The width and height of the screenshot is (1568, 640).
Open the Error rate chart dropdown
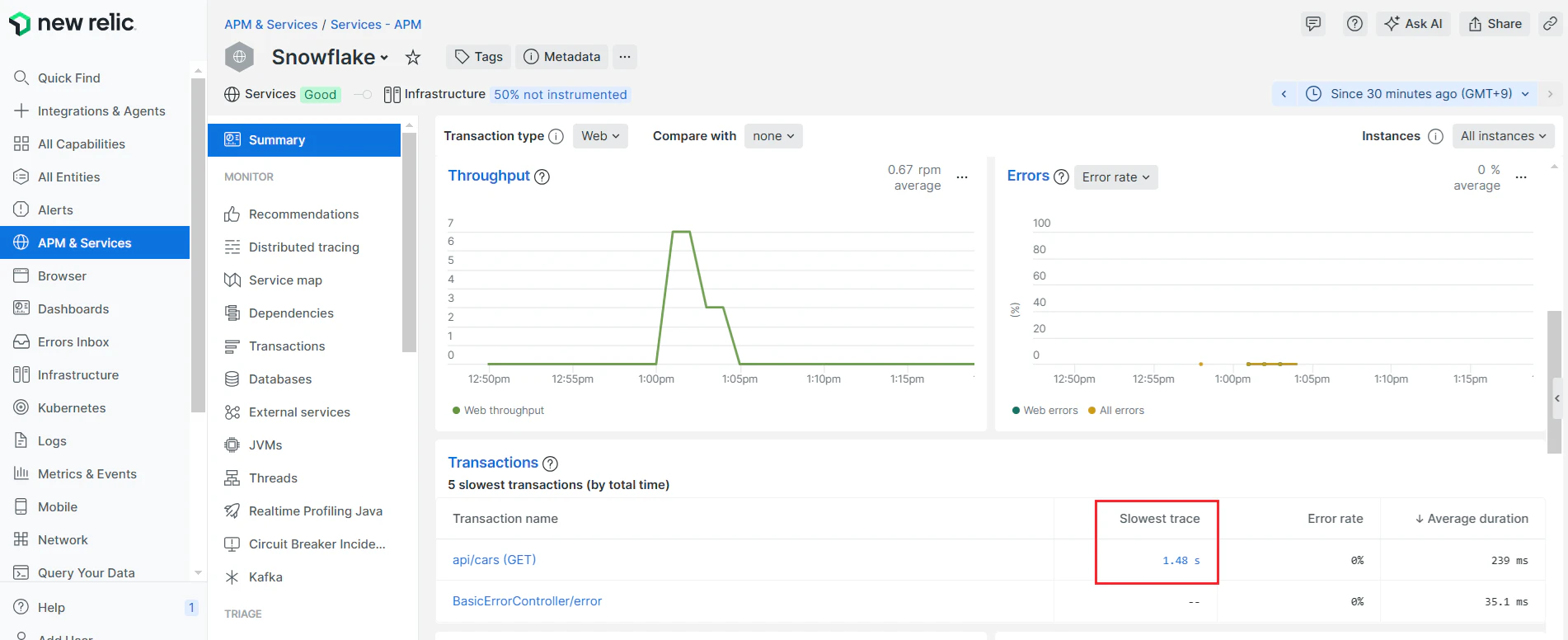click(1115, 177)
